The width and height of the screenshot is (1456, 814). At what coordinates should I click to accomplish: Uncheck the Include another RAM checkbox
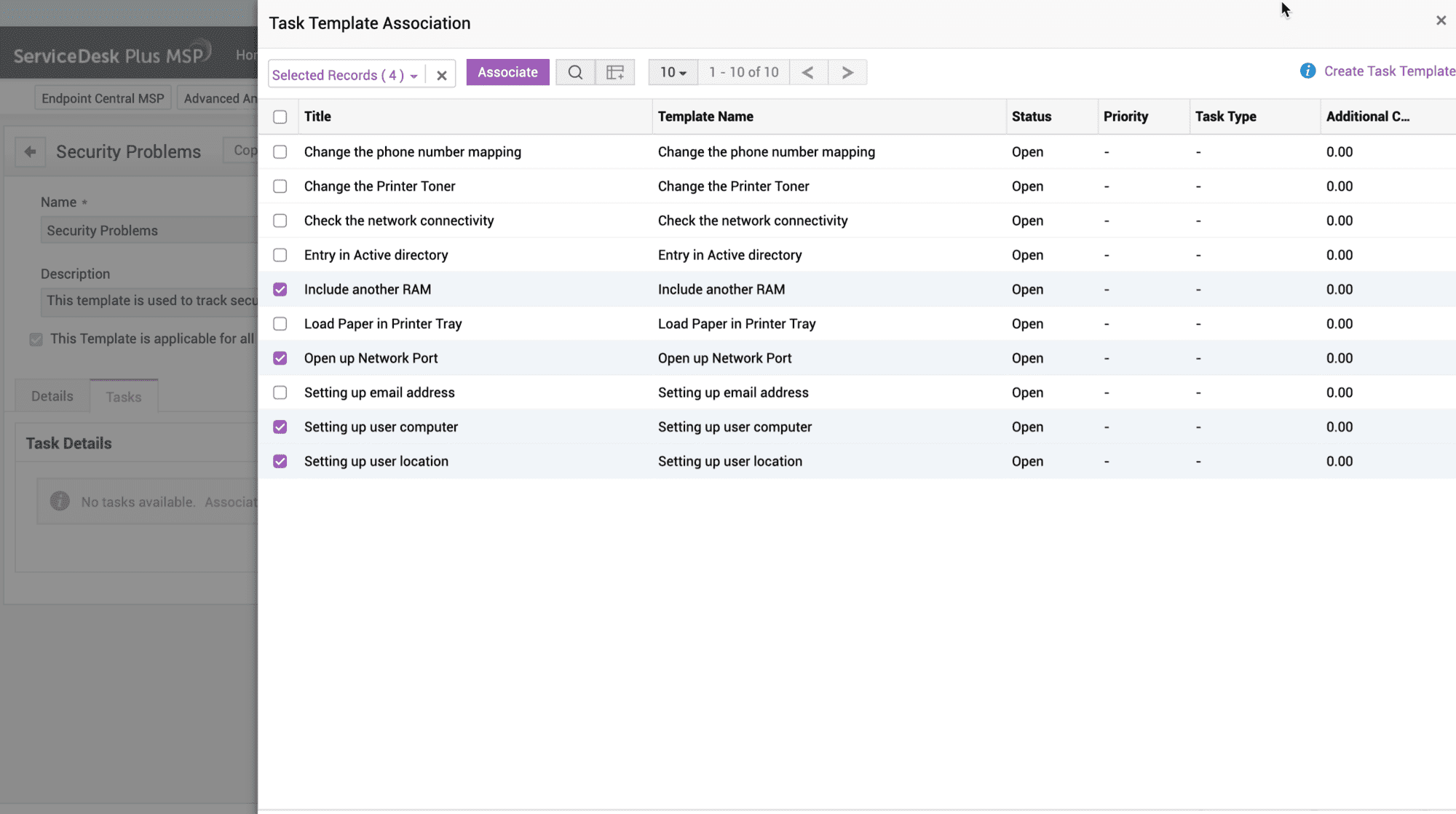pyautogui.click(x=280, y=290)
